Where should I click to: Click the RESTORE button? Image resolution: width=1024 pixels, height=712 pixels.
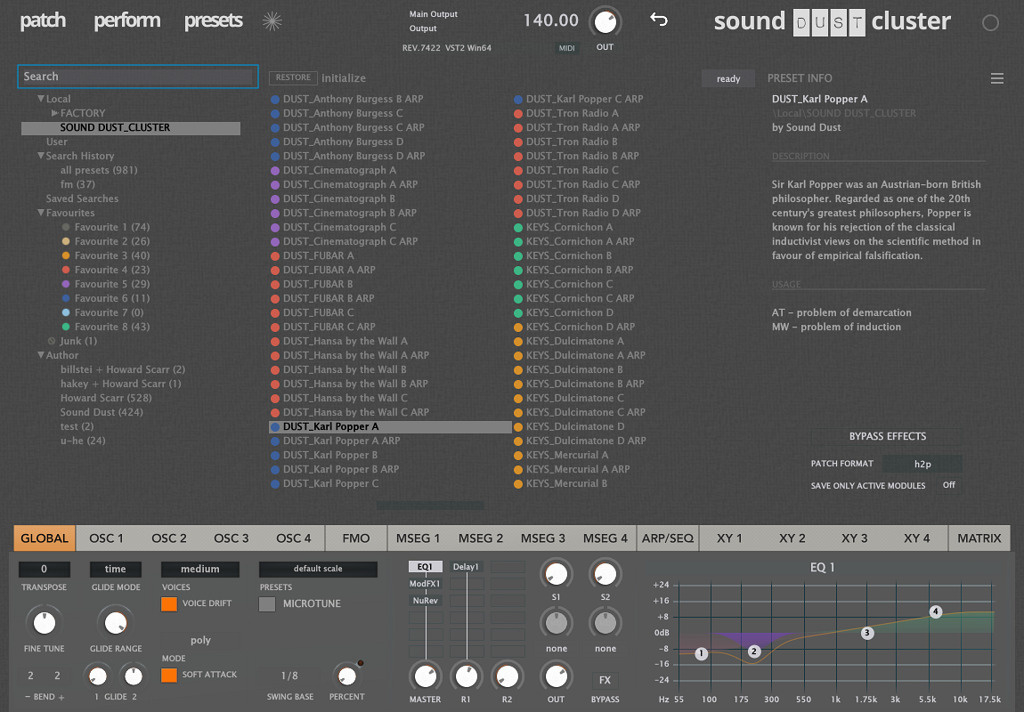pyautogui.click(x=293, y=78)
